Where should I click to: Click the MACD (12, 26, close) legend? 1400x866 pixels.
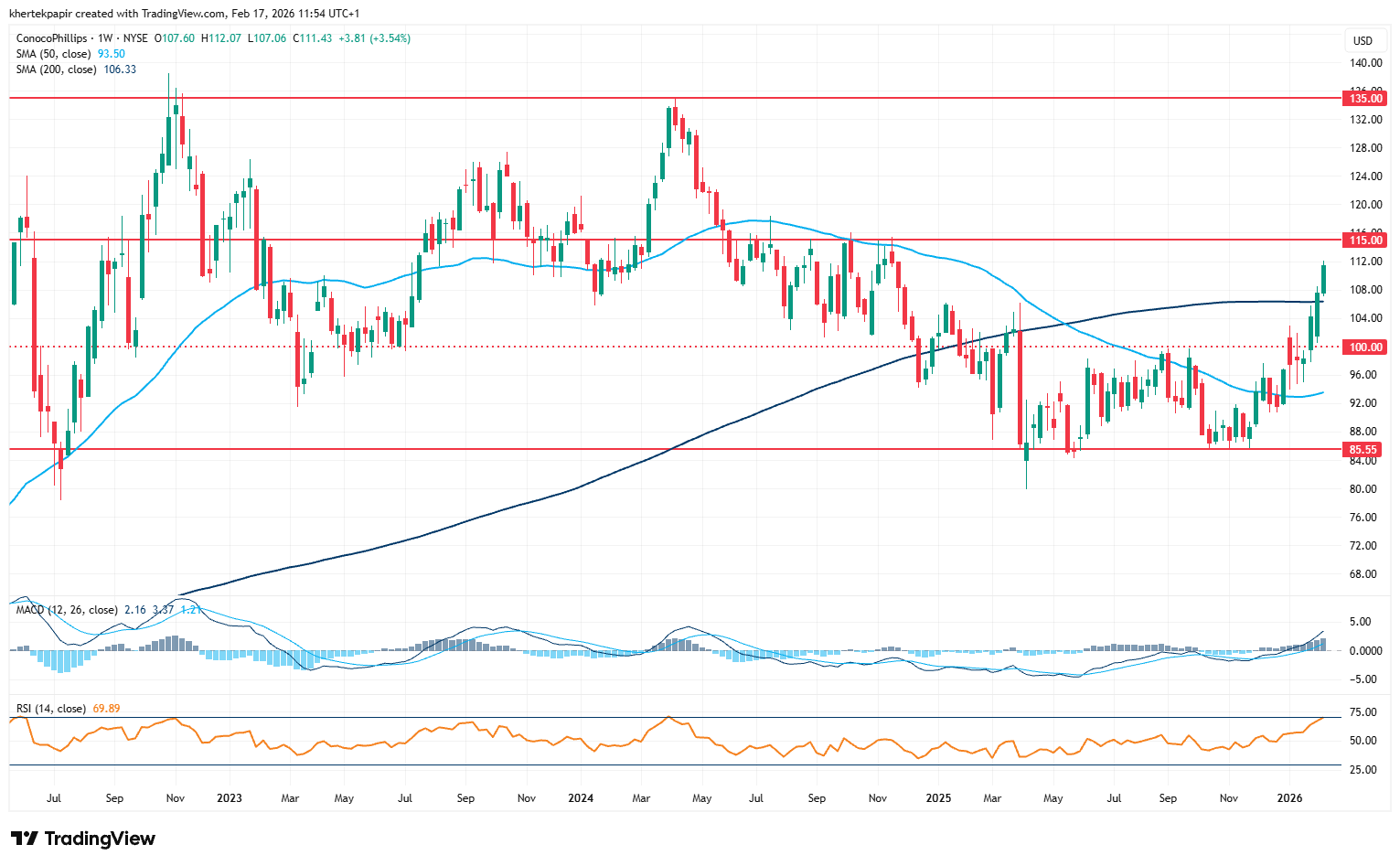click(66, 610)
